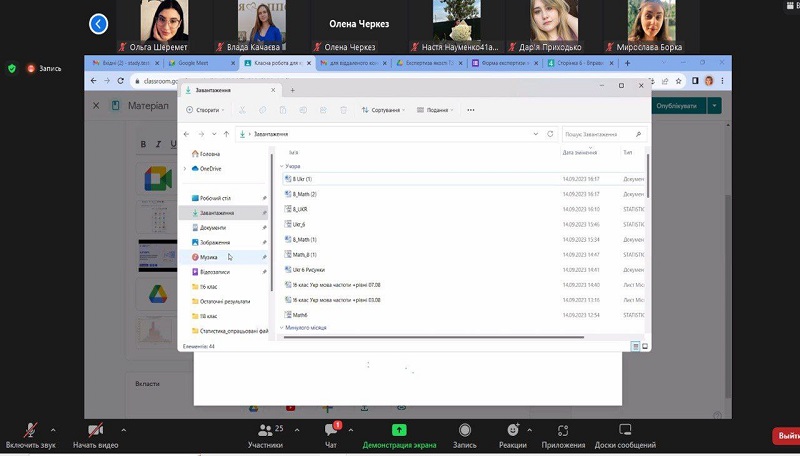Select Завантаження in Explorer sidebar

(223, 213)
